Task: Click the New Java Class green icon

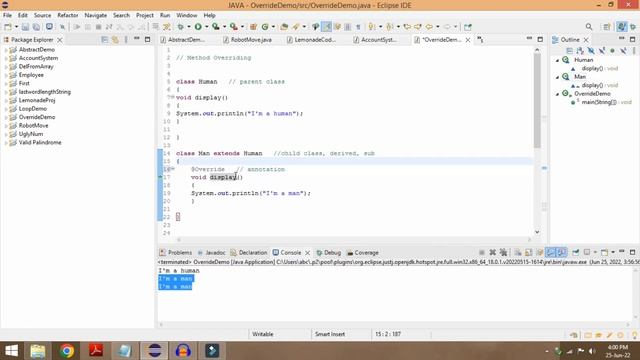Action: pos(265,27)
